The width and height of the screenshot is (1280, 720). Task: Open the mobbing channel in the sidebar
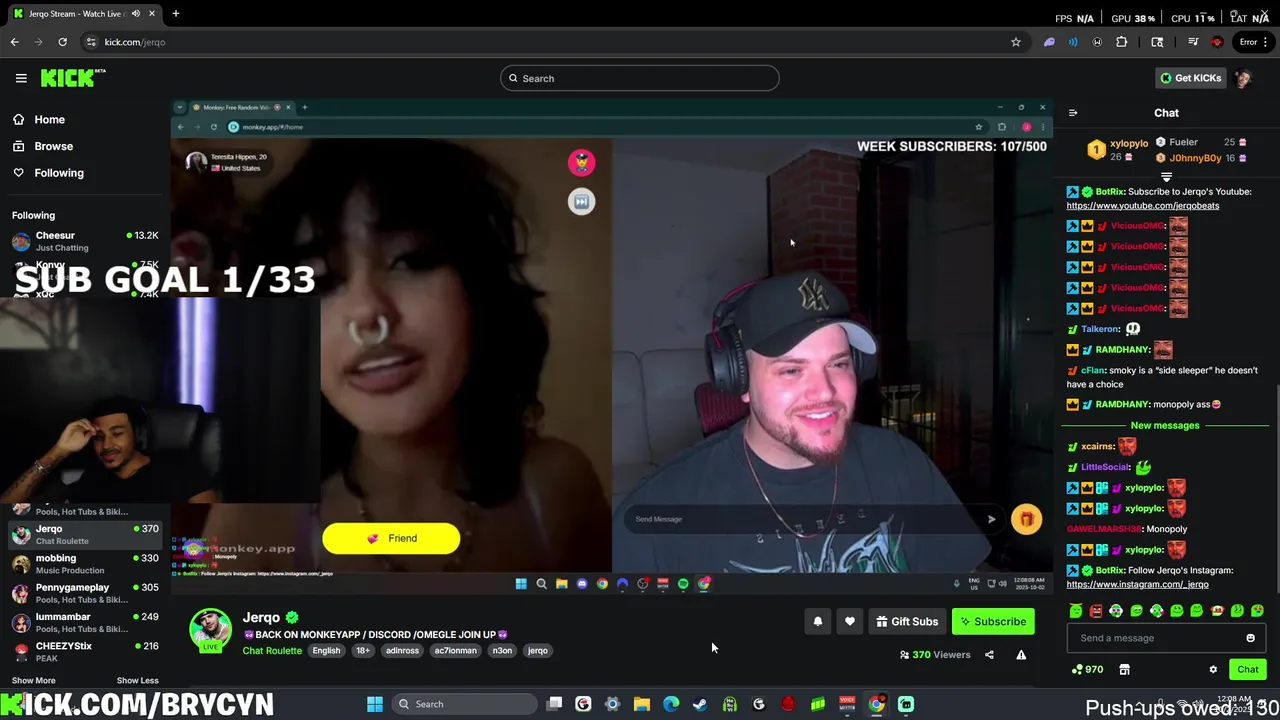[84, 564]
